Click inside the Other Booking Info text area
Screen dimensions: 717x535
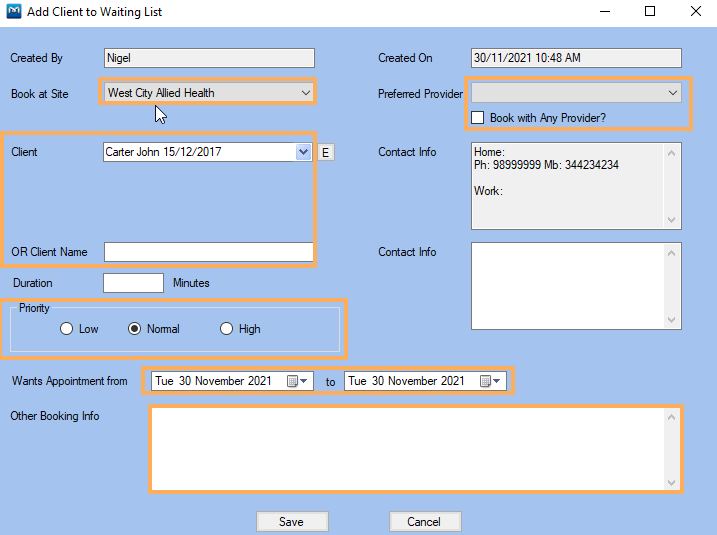point(409,449)
